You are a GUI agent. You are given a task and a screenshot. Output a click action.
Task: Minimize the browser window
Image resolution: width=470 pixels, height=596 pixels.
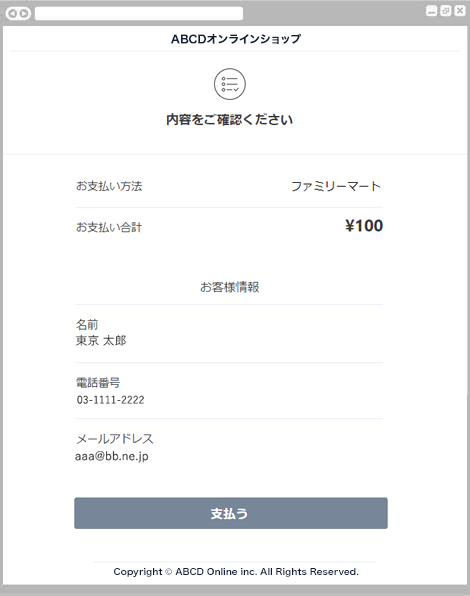point(431,11)
